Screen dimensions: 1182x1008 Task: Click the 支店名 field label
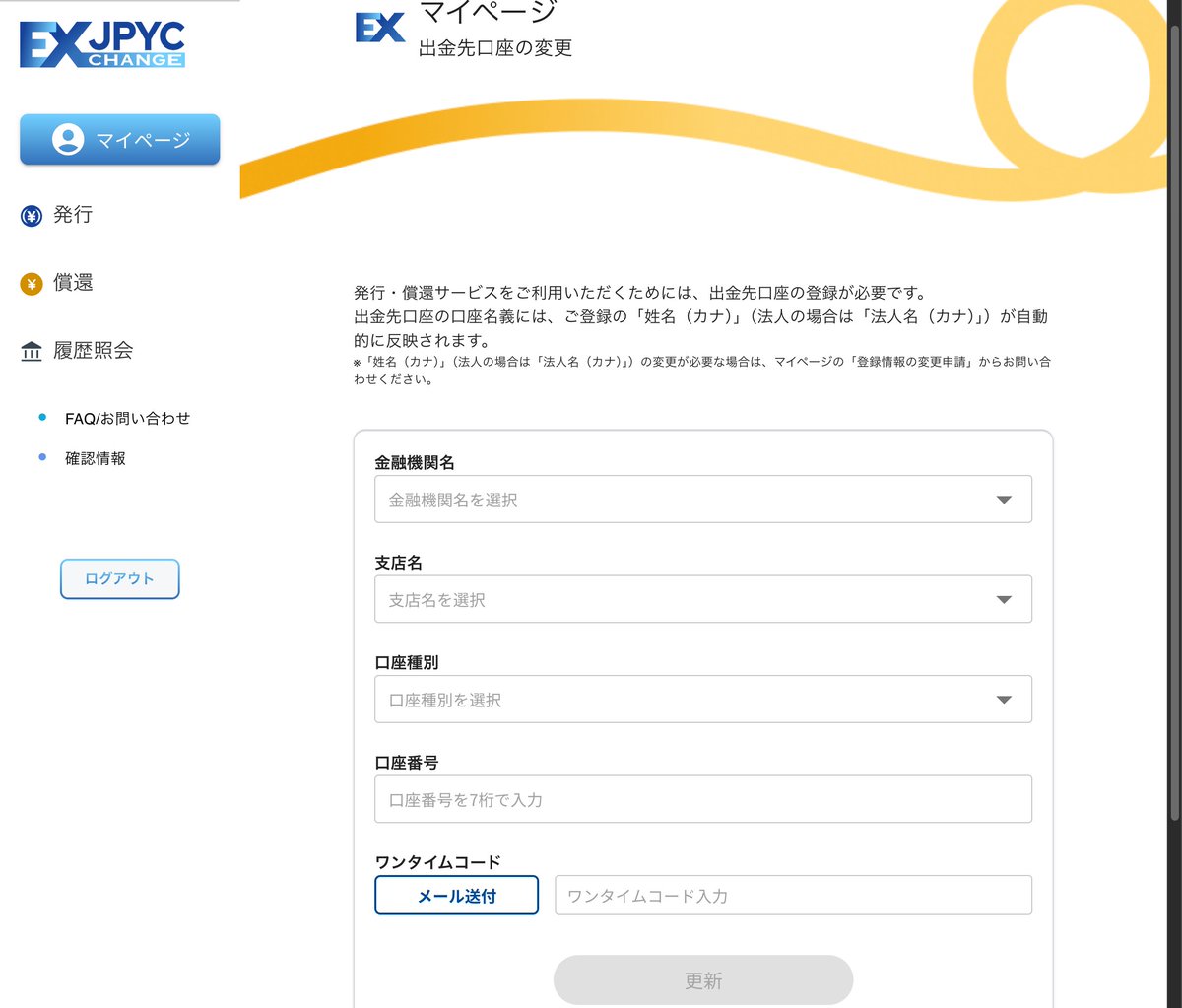coord(399,563)
